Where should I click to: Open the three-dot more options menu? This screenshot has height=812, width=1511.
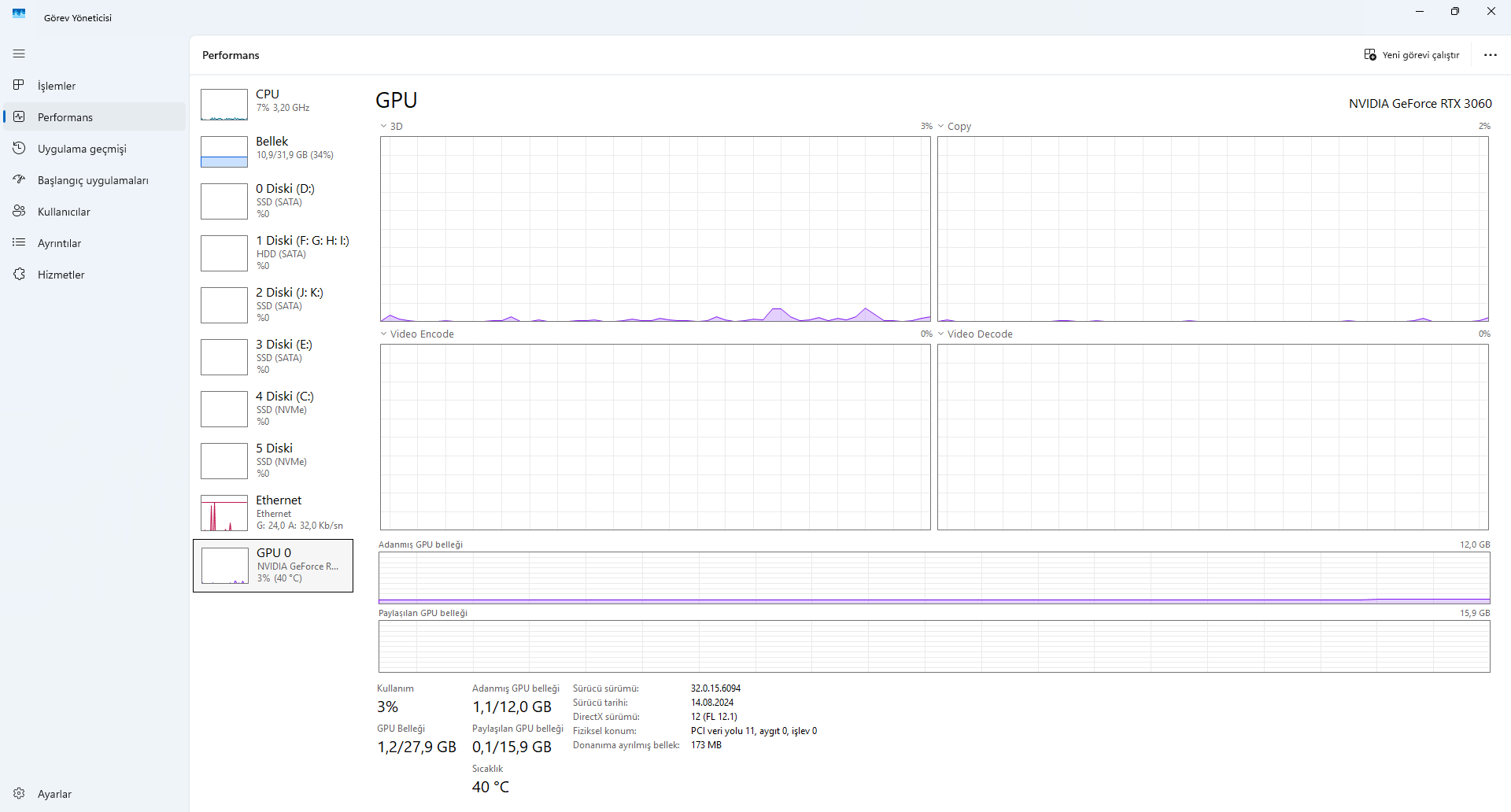[1490, 55]
